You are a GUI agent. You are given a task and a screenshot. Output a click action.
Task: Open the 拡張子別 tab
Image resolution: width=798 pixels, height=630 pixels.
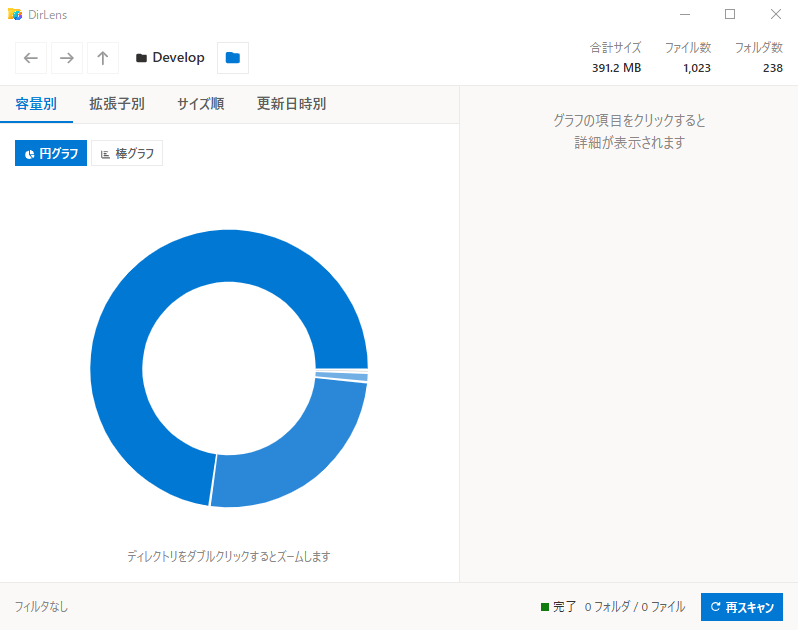click(x=117, y=104)
